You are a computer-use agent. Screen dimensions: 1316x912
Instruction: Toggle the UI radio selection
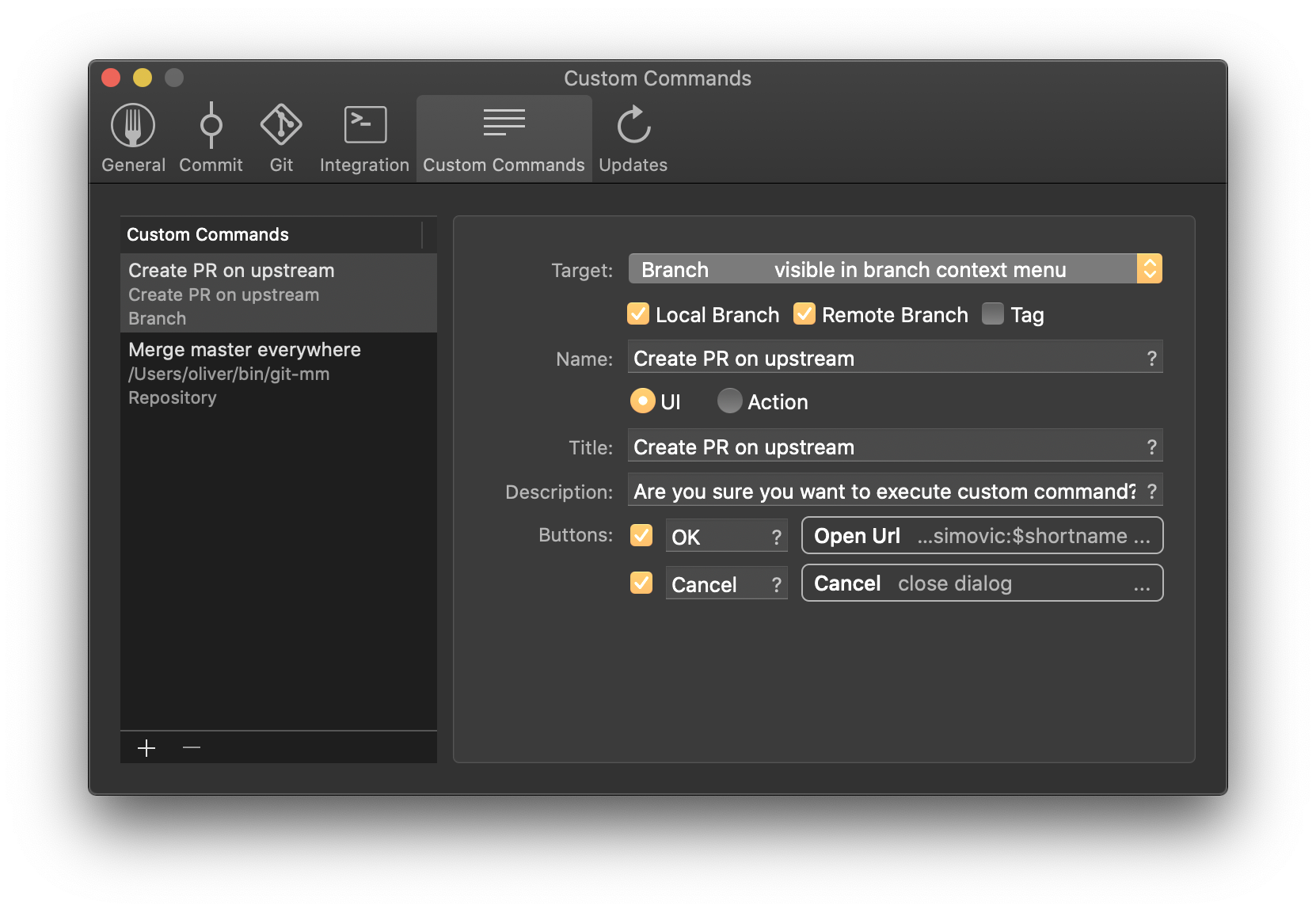point(642,401)
